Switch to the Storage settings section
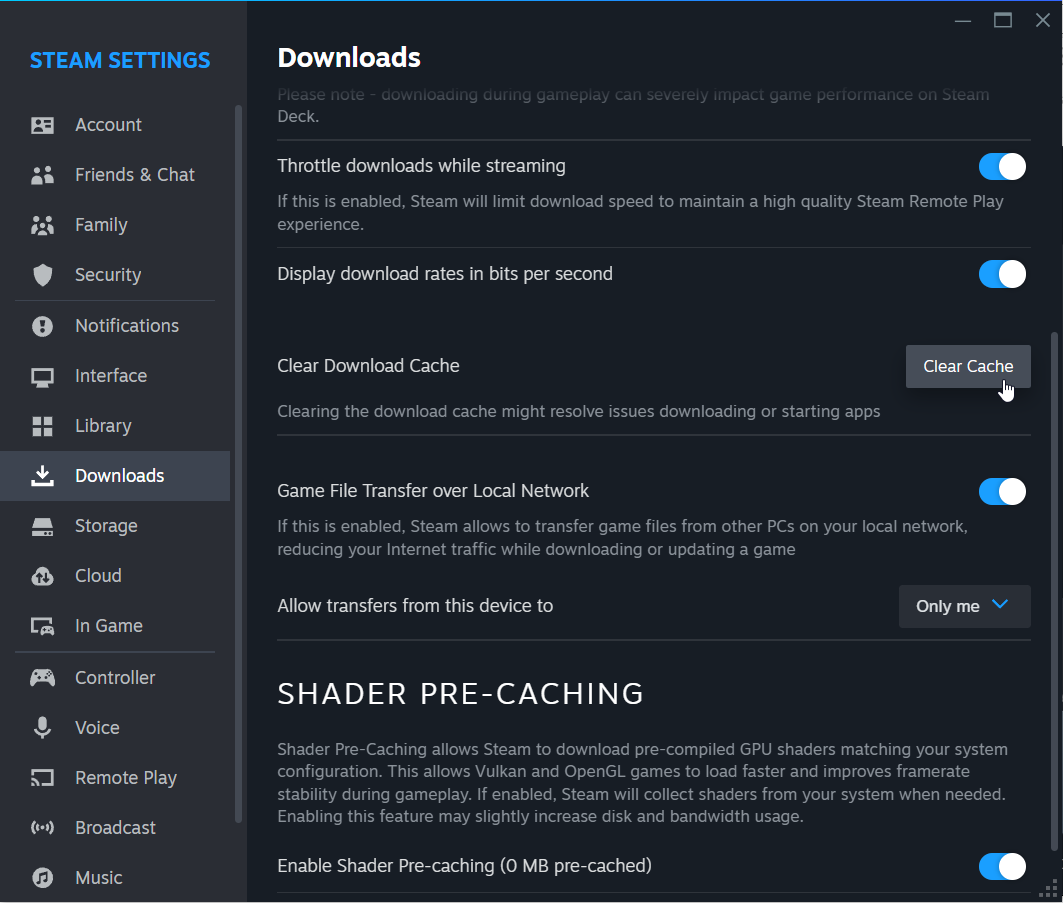 tap(106, 525)
